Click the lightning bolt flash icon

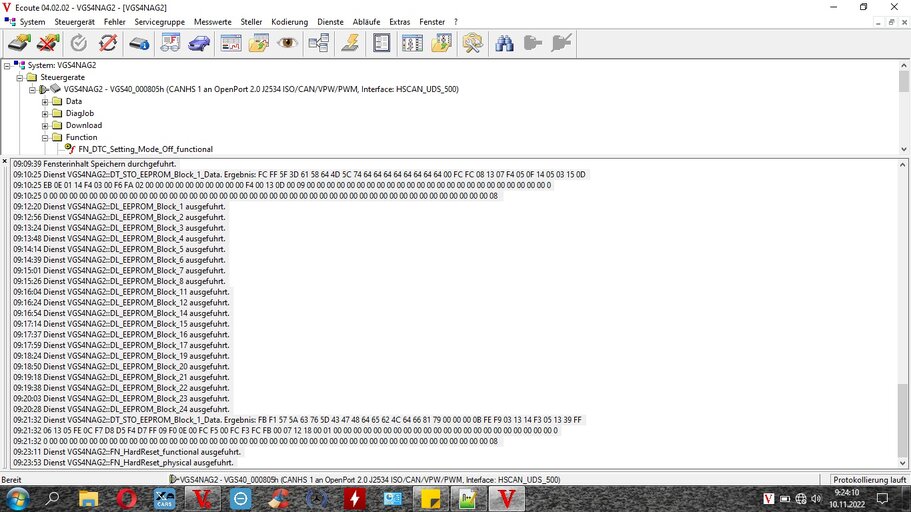click(x=350, y=43)
